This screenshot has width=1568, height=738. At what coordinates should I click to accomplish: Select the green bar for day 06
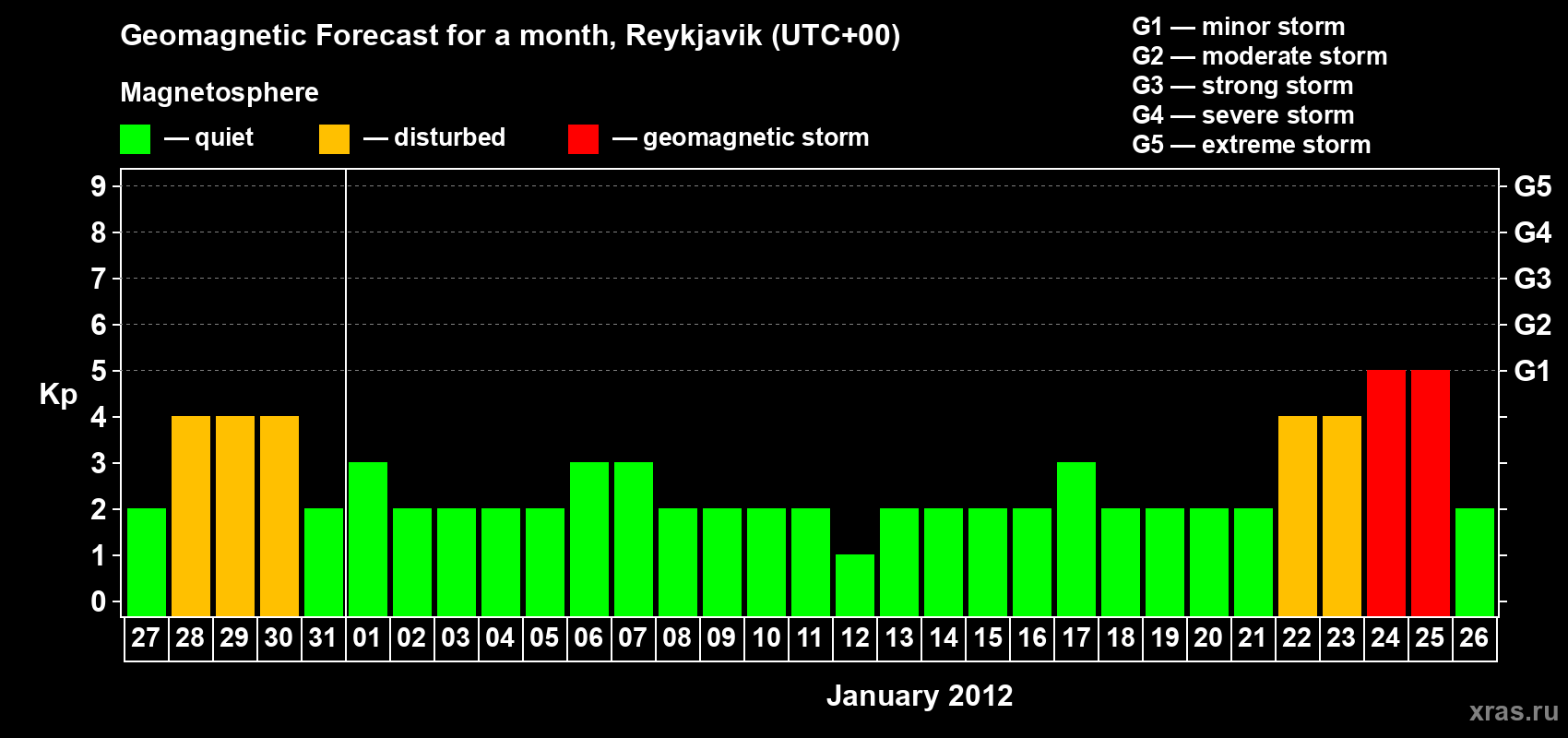pyautogui.click(x=589, y=539)
